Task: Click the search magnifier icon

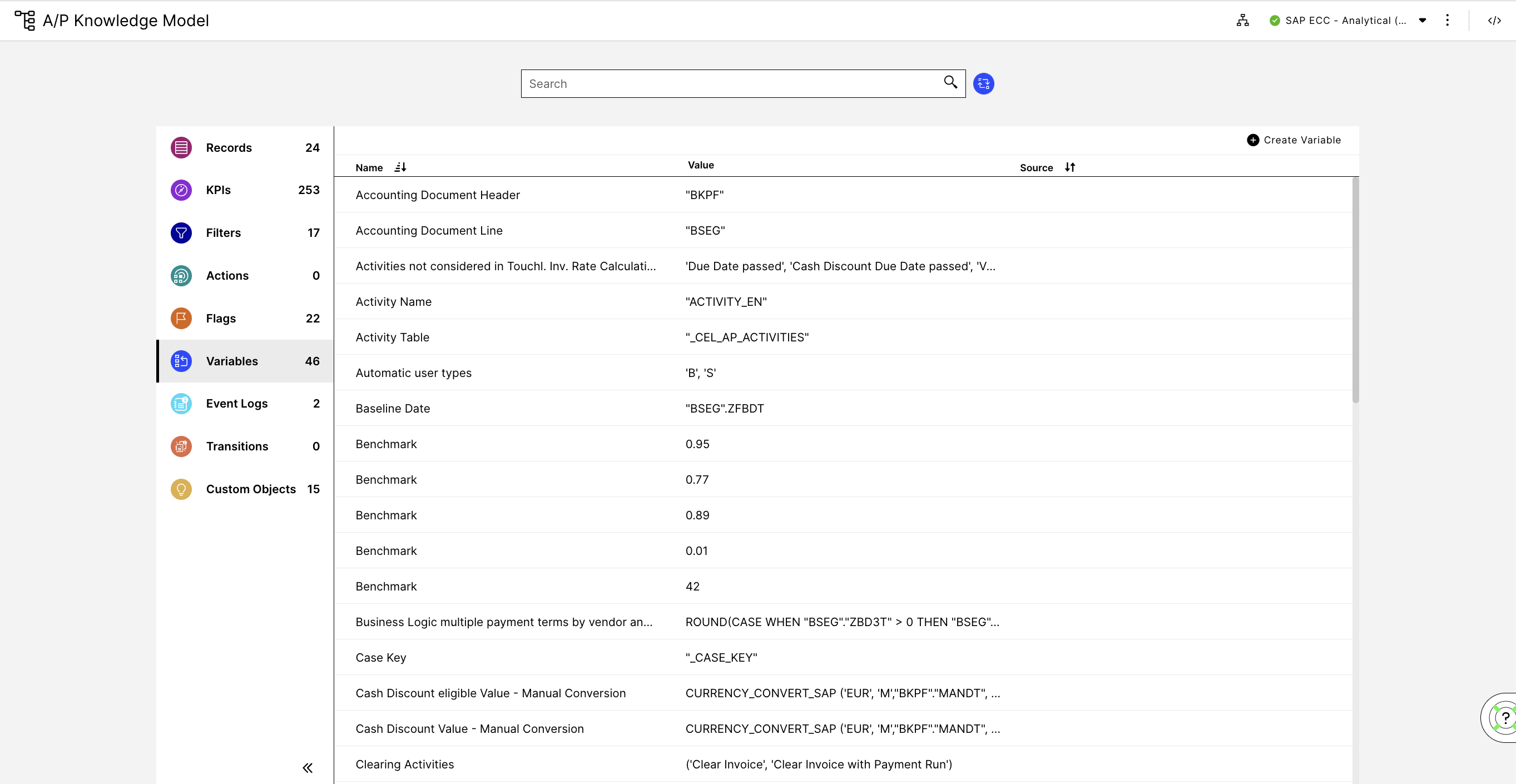Action: click(x=949, y=83)
